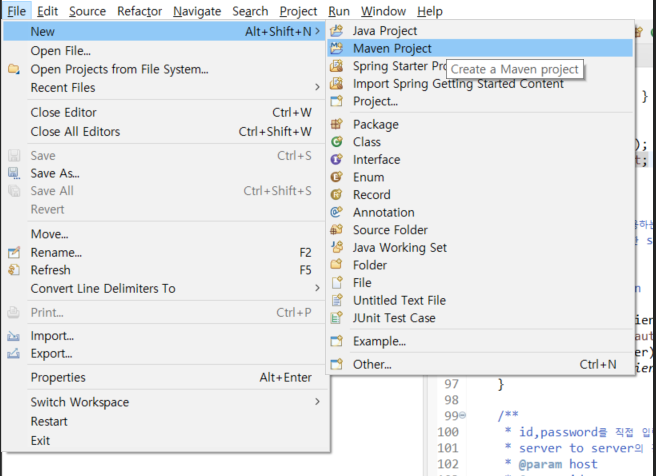This screenshot has width=656, height=476.
Task: Open the Navigate menu in menu bar
Action: click(197, 11)
